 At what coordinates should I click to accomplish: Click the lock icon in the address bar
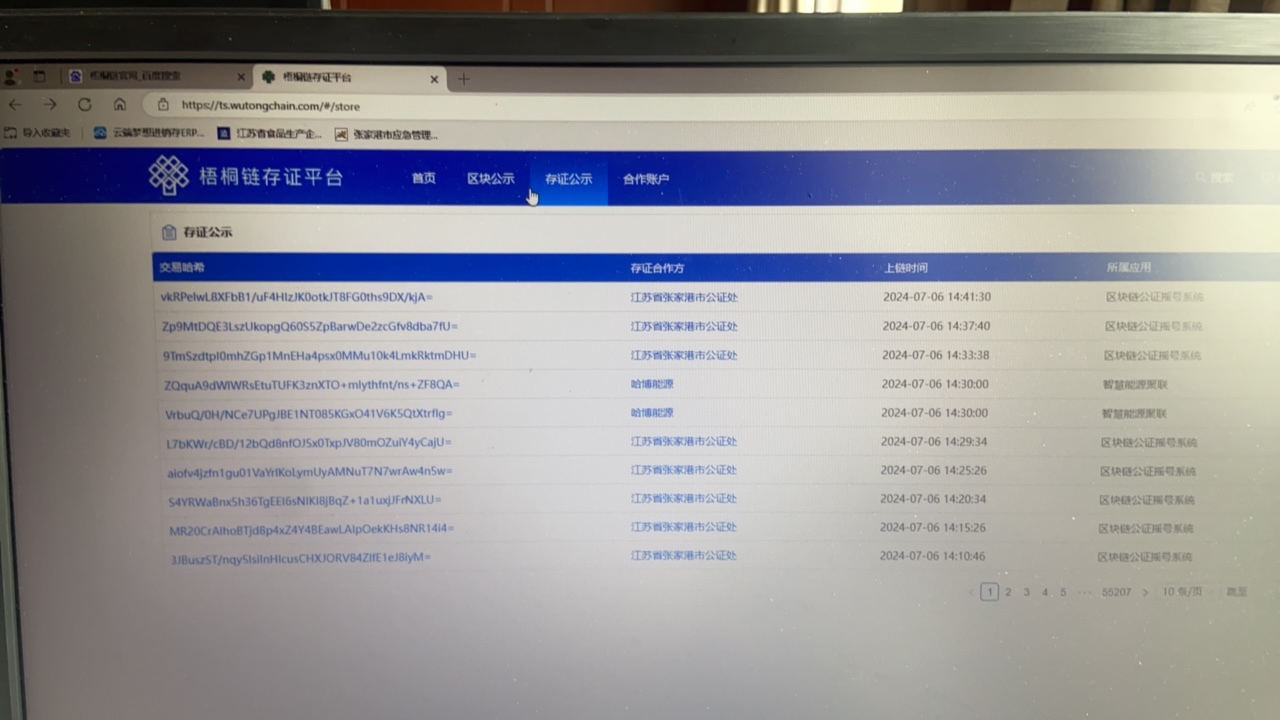tap(163, 104)
